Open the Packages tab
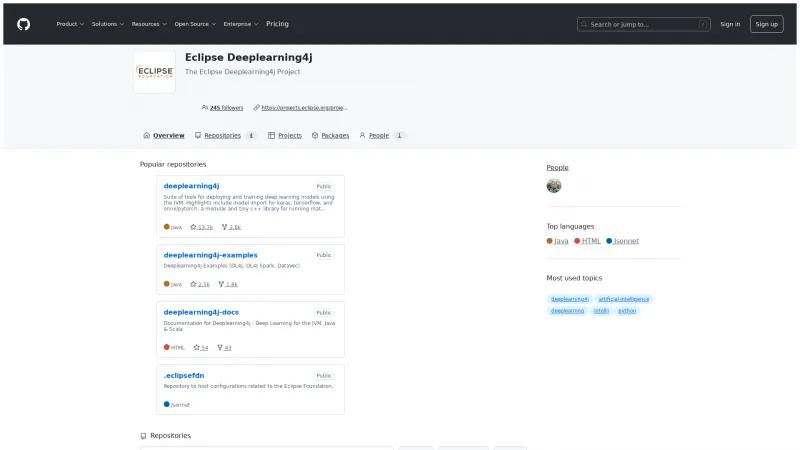This screenshot has height=450, width=800. click(331, 135)
